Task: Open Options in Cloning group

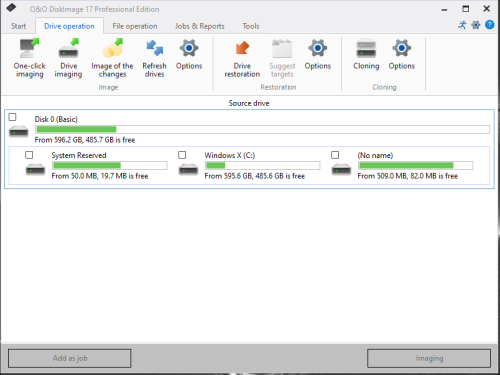Action: 402,54
